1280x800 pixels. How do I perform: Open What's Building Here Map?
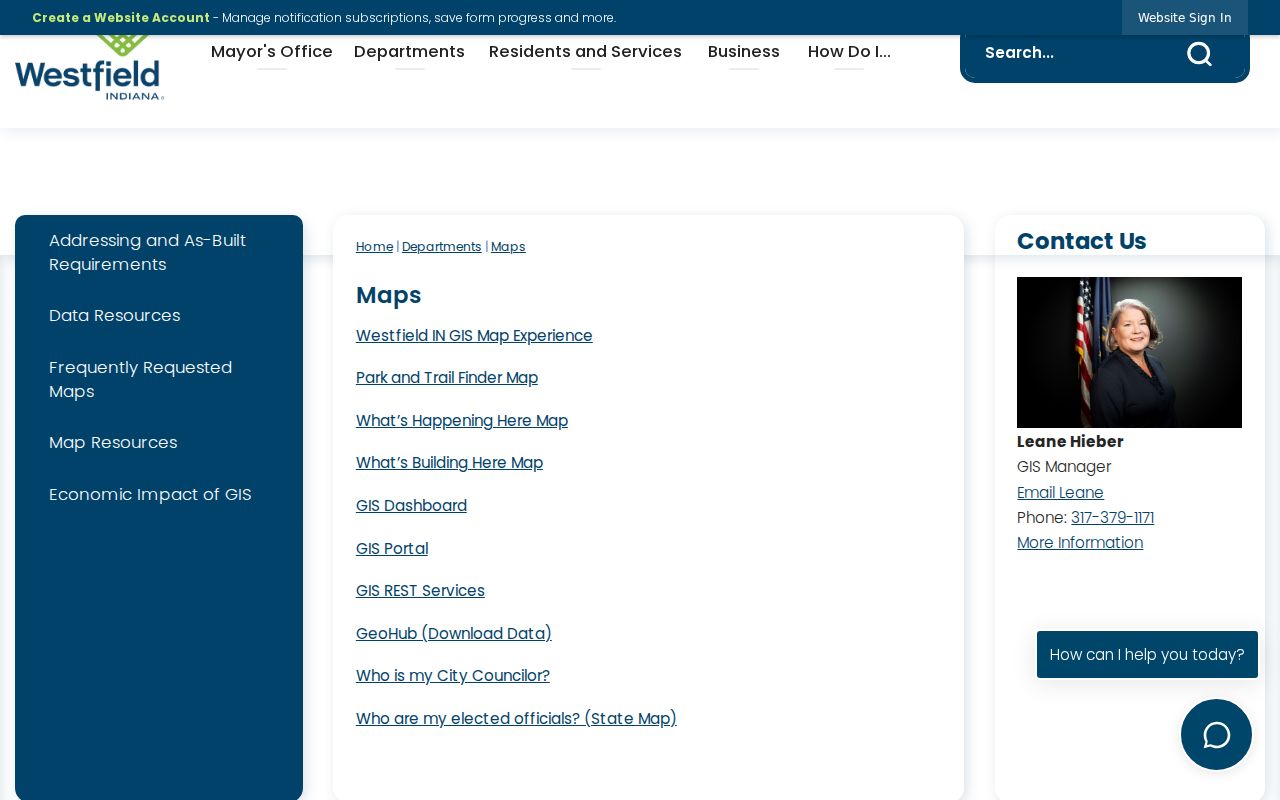449,463
